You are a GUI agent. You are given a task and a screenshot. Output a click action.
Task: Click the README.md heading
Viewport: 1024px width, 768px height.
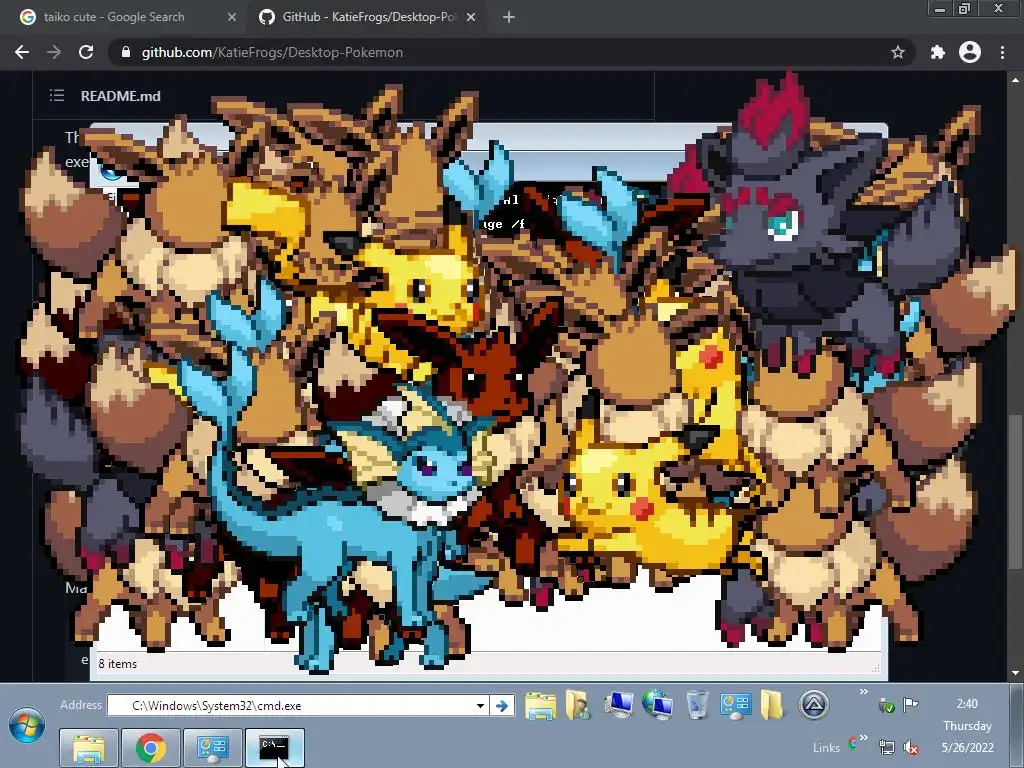pyautogui.click(x=120, y=96)
